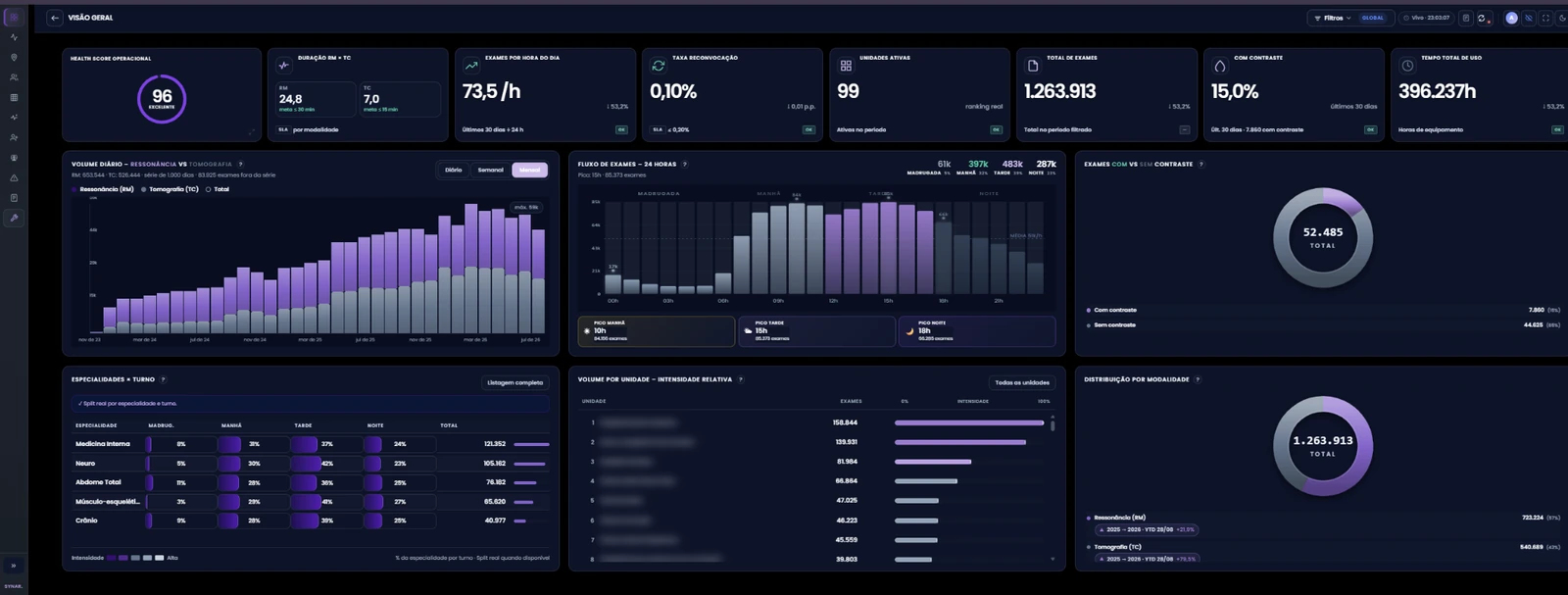Click the 1.263.913 modality donut chart
Viewport: 1568px width, 595px height.
(x=1323, y=446)
